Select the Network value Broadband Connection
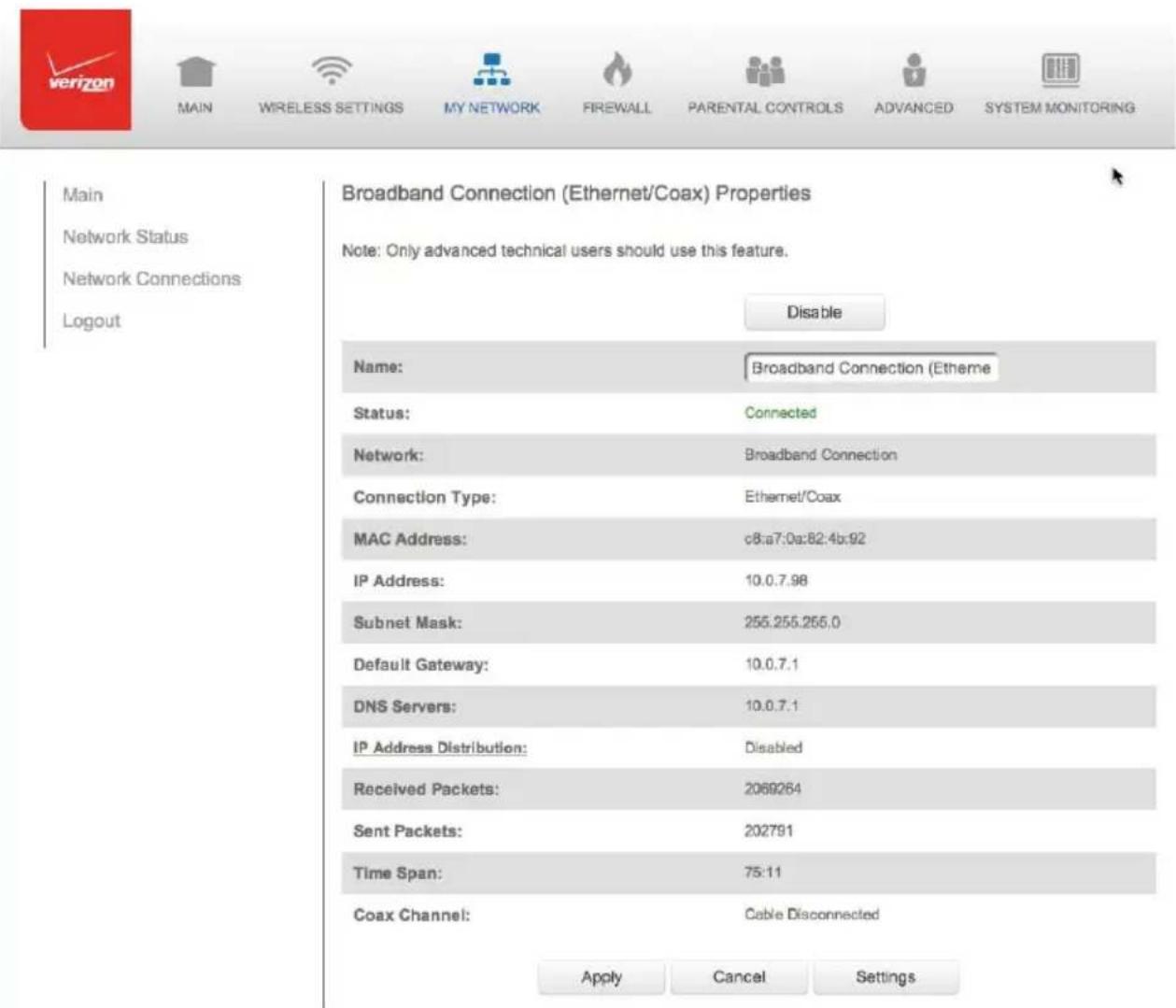 click(820, 455)
